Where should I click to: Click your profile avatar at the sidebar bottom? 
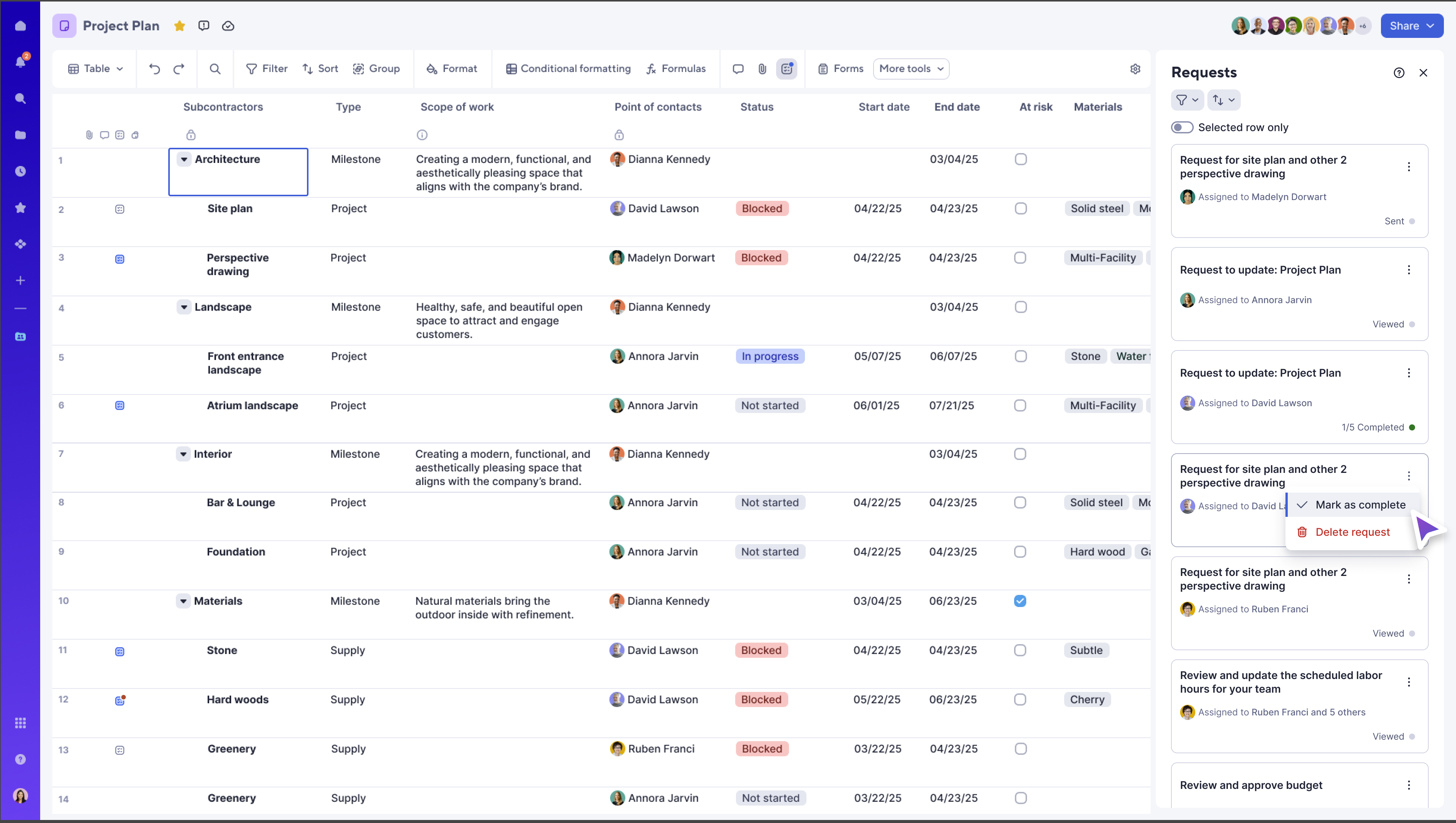[x=20, y=796]
